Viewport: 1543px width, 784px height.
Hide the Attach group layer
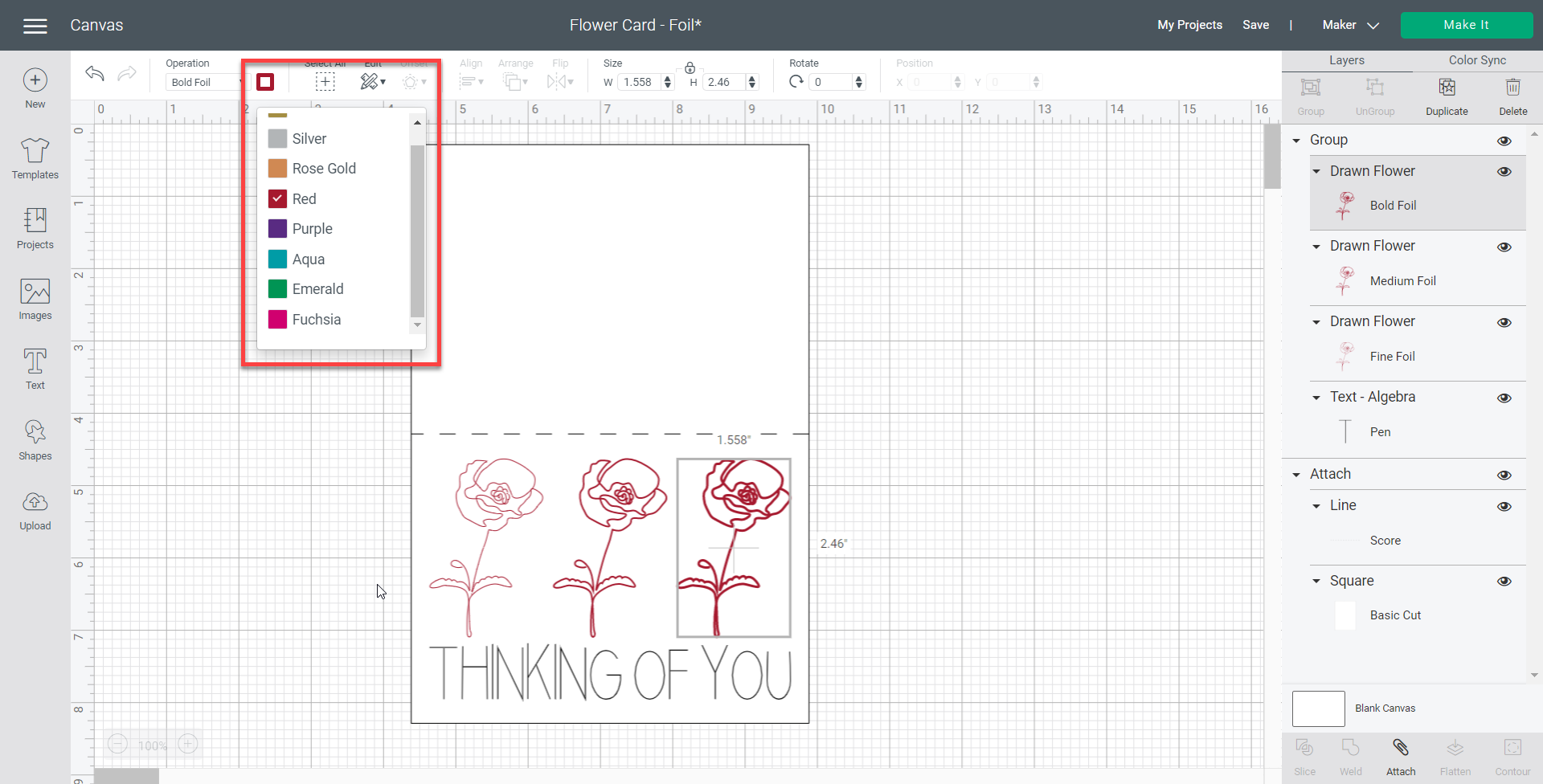coord(1504,475)
